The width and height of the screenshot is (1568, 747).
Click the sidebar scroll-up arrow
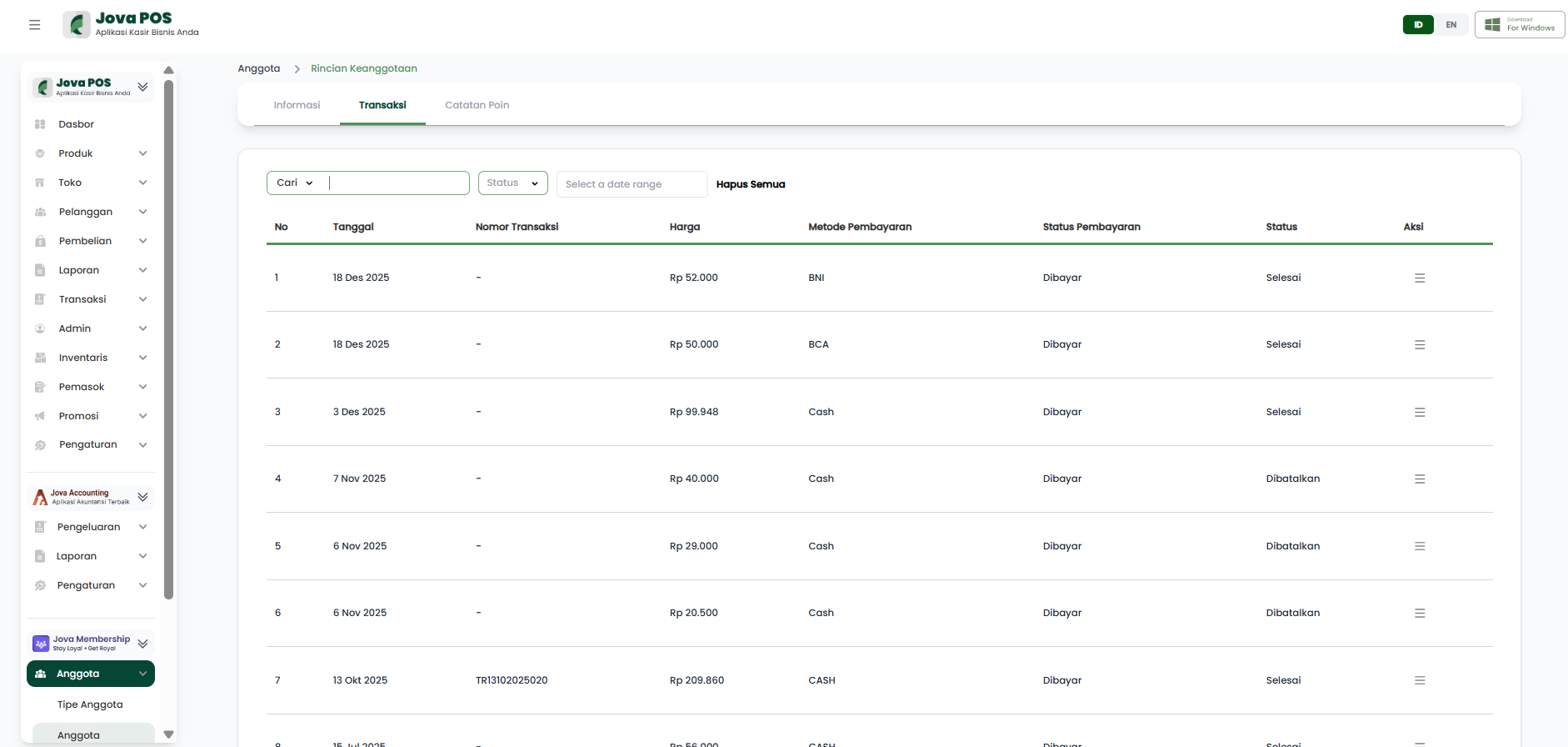pyautogui.click(x=169, y=70)
